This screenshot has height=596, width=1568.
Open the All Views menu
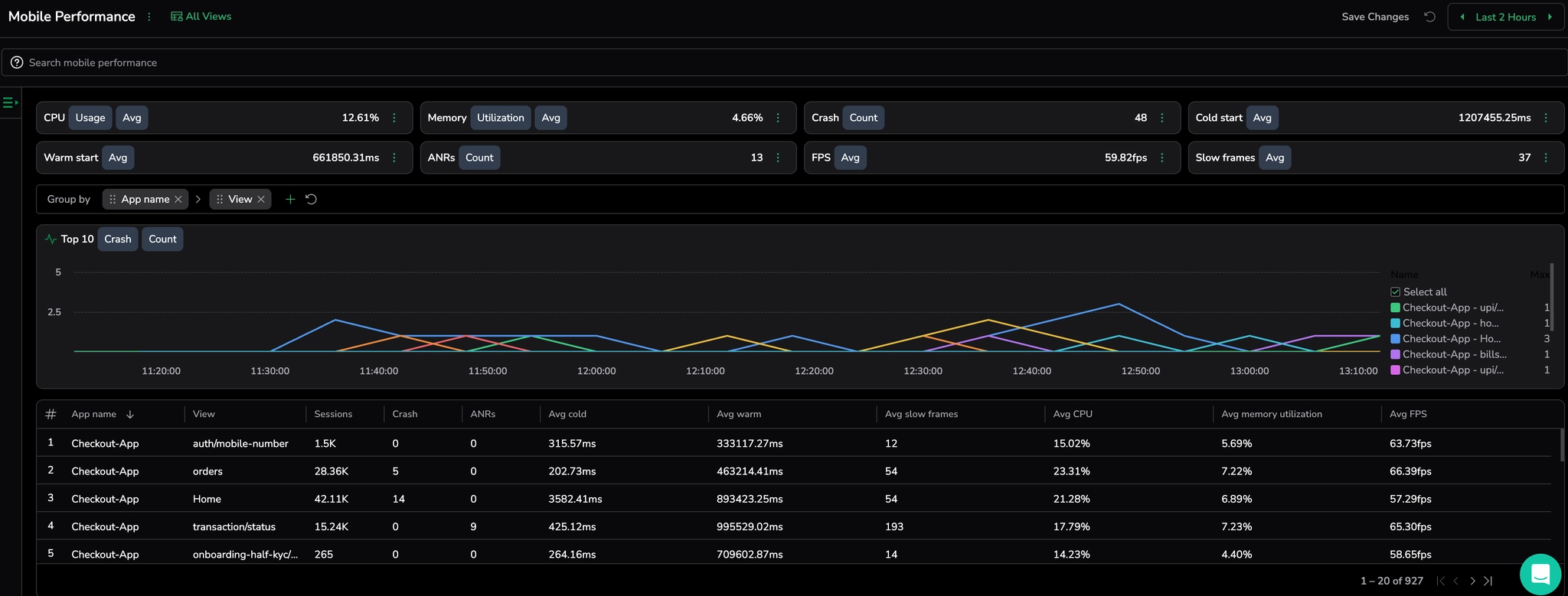pos(201,17)
